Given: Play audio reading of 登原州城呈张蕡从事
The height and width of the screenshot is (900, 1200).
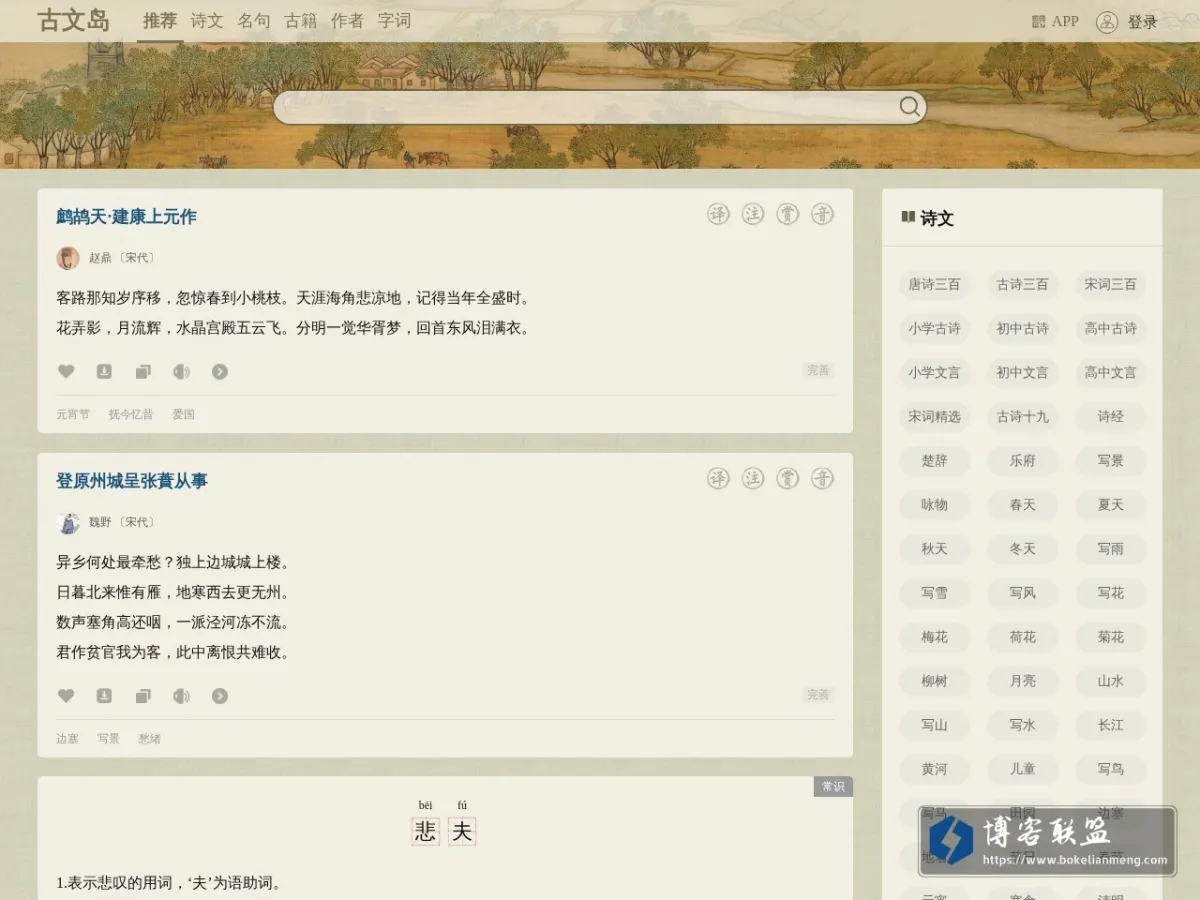Looking at the screenshot, I should 181,695.
